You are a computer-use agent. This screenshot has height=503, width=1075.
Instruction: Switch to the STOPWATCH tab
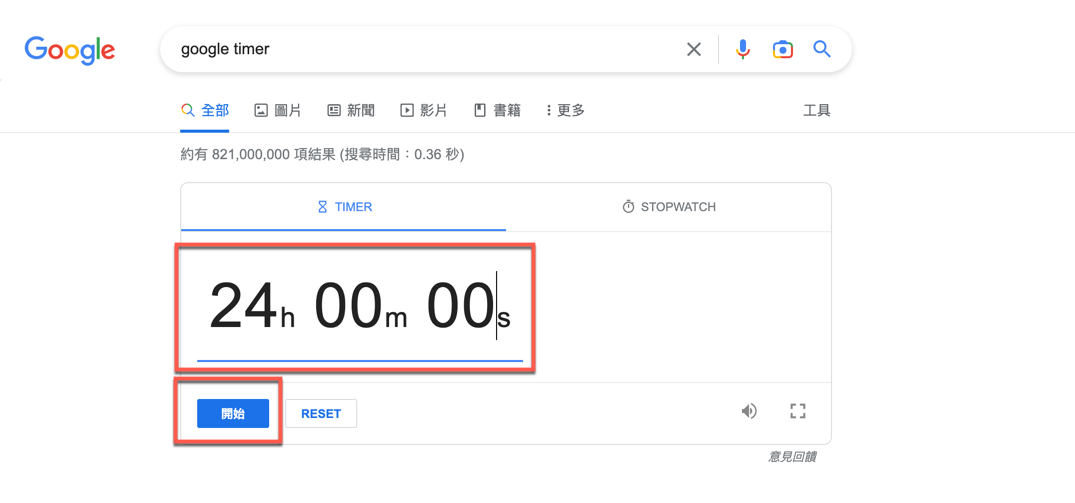tap(668, 207)
